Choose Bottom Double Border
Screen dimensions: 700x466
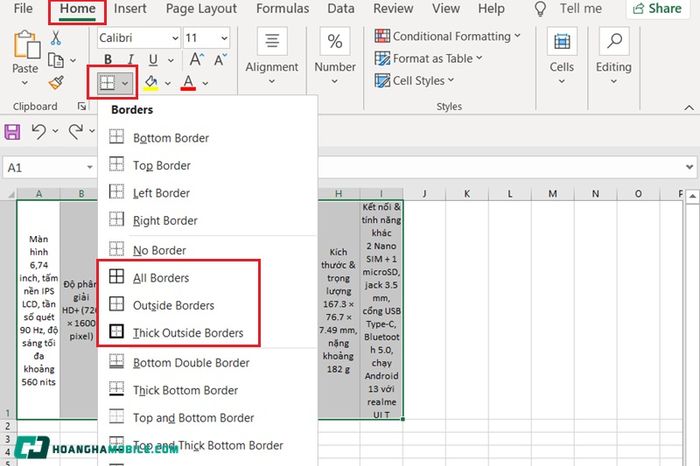tap(208, 362)
